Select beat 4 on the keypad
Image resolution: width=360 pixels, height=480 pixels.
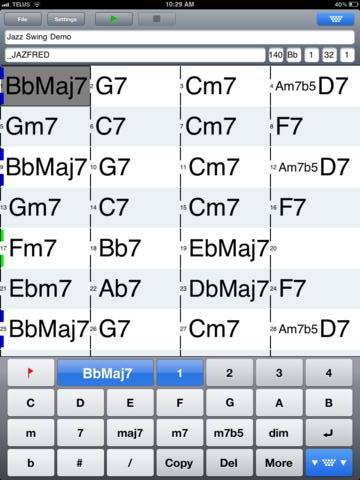[329, 373]
